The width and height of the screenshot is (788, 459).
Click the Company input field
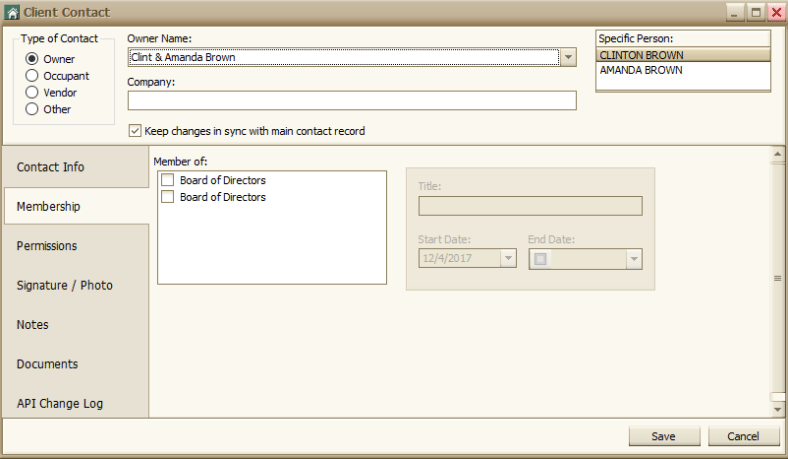click(x=352, y=101)
